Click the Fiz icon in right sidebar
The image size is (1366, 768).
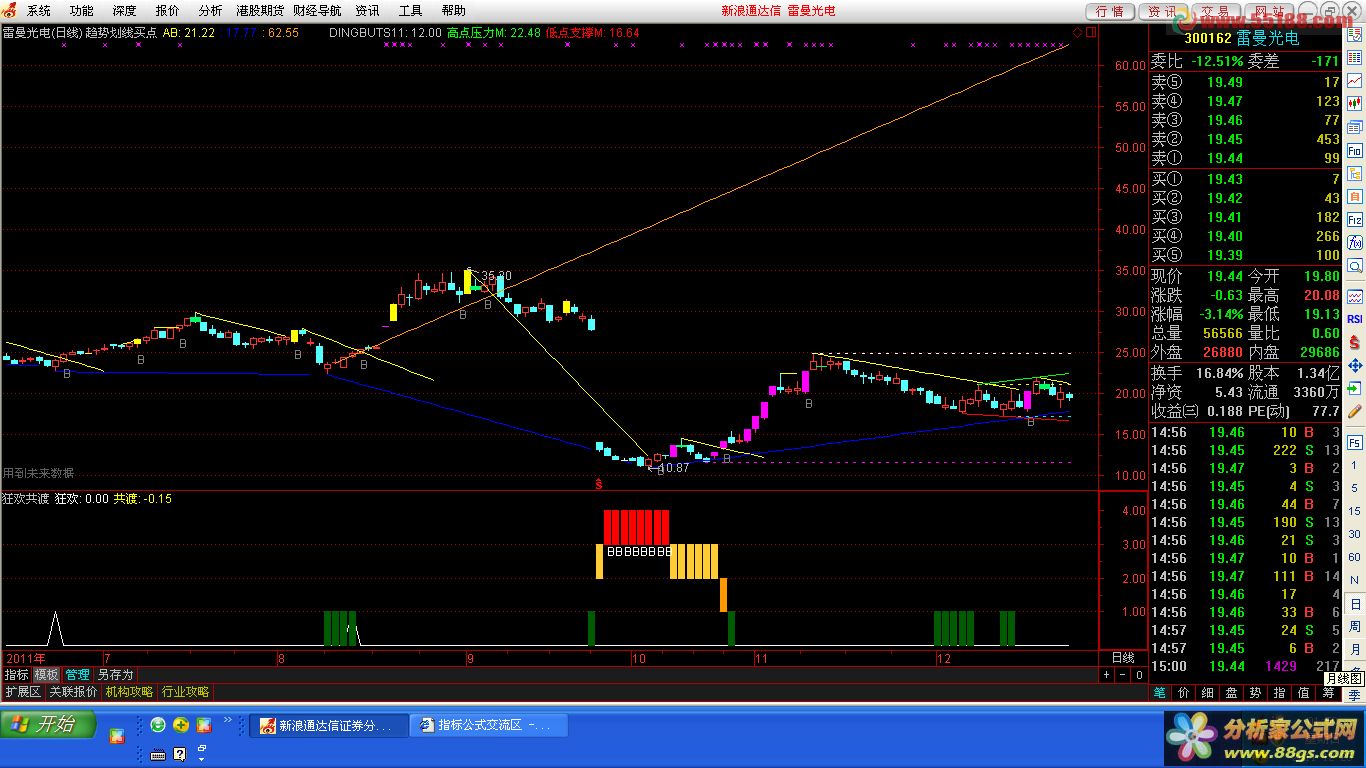click(x=1355, y=219)
